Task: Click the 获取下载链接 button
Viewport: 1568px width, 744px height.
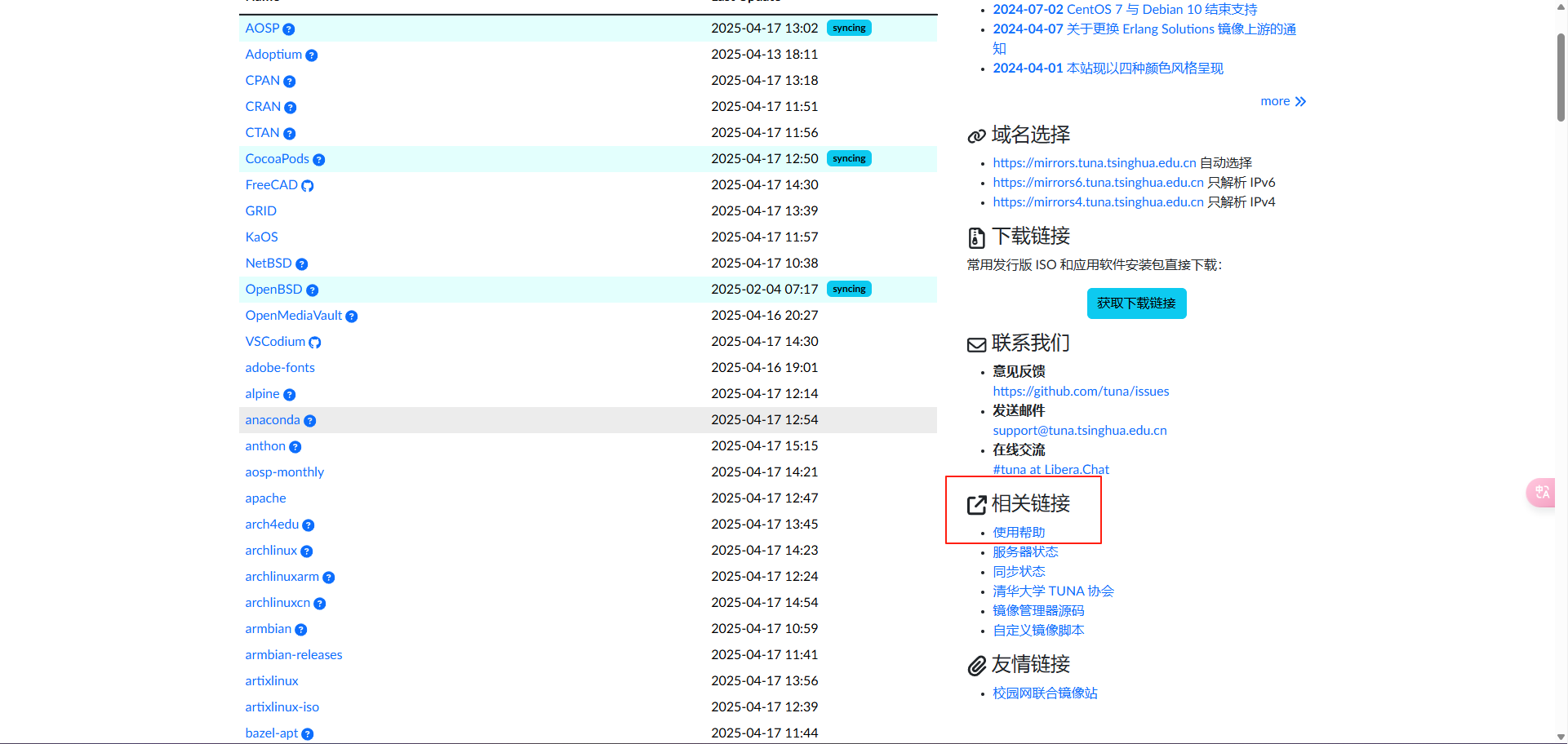Action: 1136,303
